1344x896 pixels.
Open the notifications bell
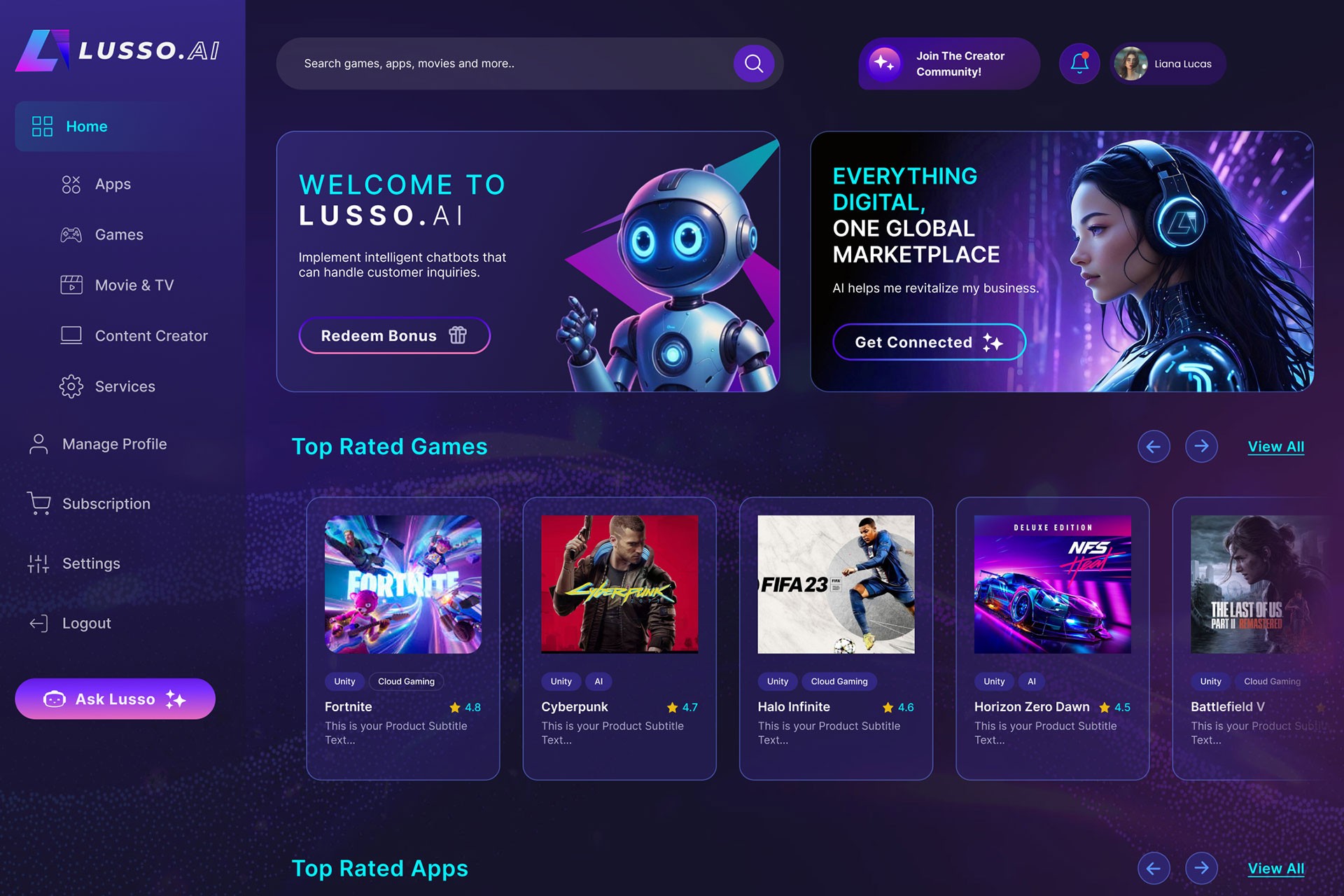[x=1079, y=64]
